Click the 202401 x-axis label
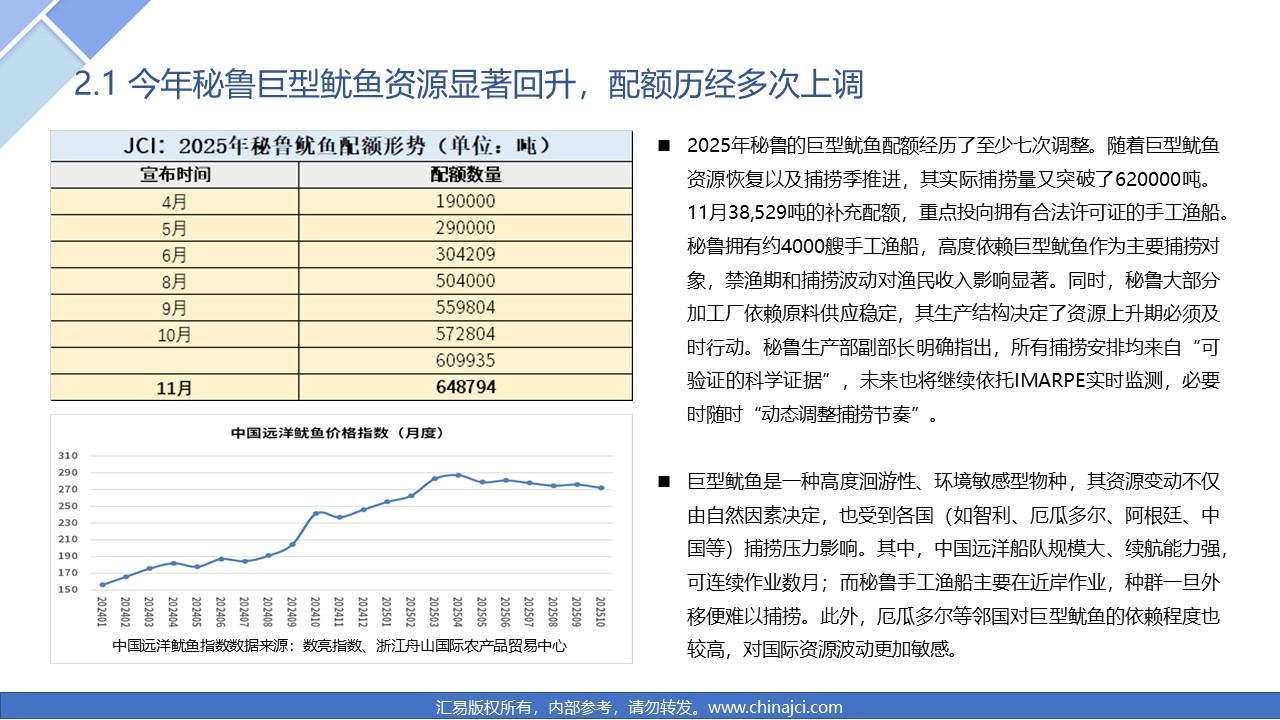The width and height of the screenshot is (1280, 720). point(103,612)
